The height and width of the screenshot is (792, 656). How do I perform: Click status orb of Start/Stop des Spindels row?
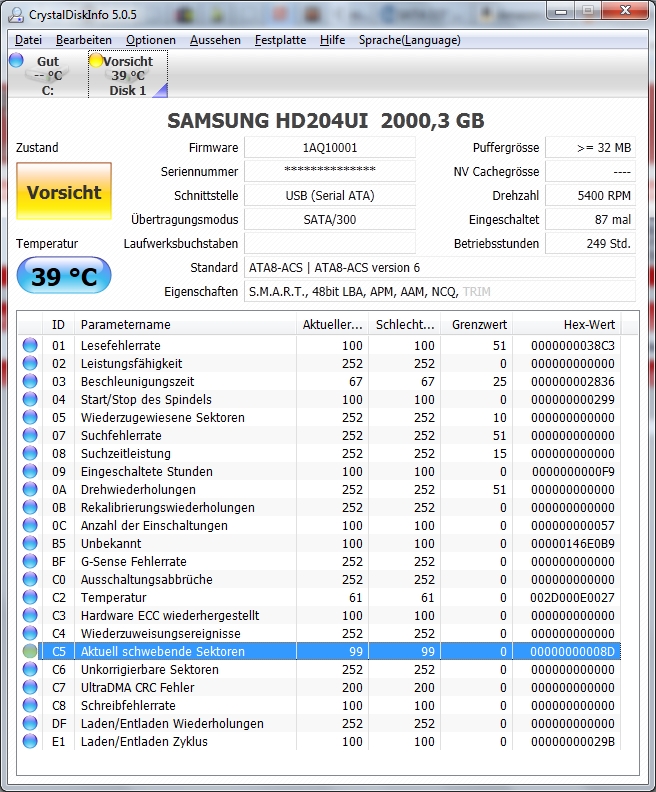pyautogui.click(x=30, y=399)
